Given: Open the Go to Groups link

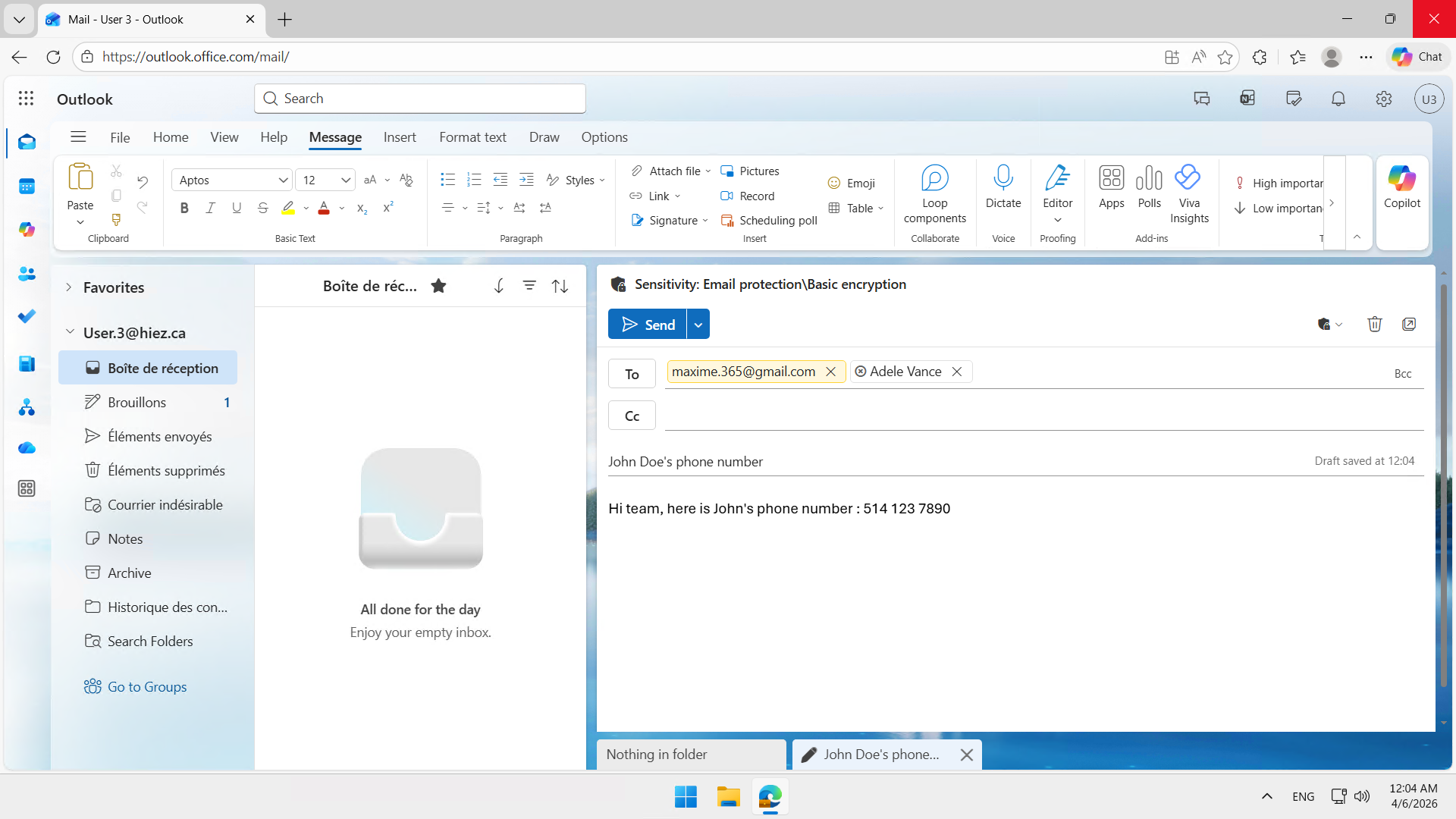Looking at the screenshot, I should 146,686.
